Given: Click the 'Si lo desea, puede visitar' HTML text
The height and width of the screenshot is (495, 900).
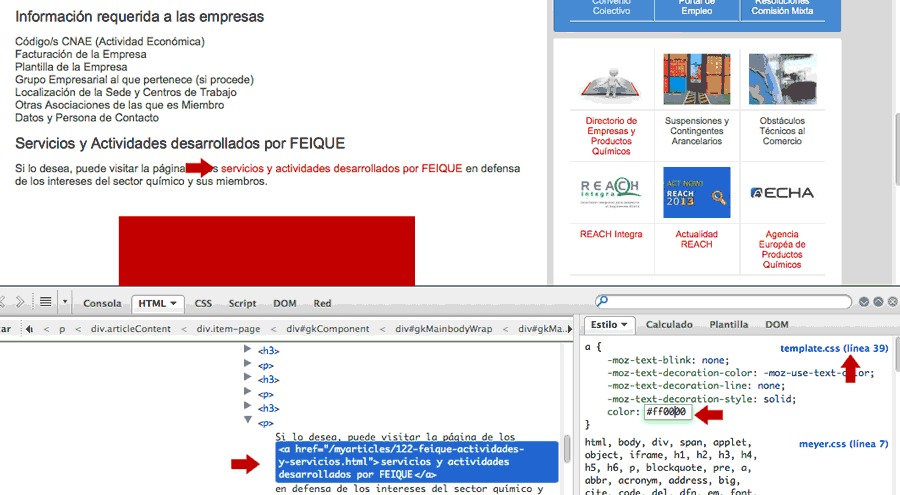Looking at the screenshot, I should [x=395, y=436].
